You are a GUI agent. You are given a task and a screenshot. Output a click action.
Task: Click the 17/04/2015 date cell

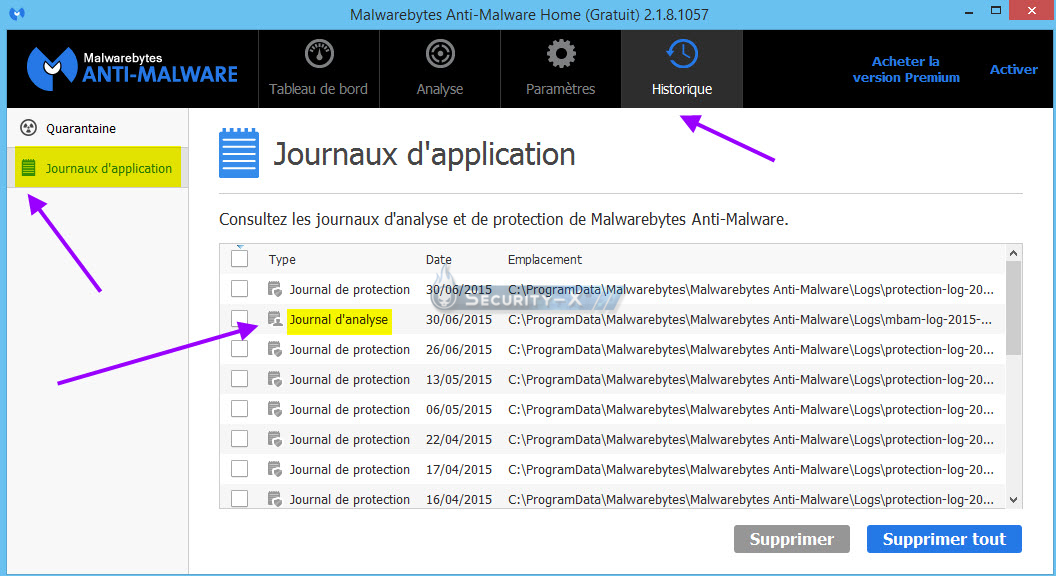[x=459, y=470]
